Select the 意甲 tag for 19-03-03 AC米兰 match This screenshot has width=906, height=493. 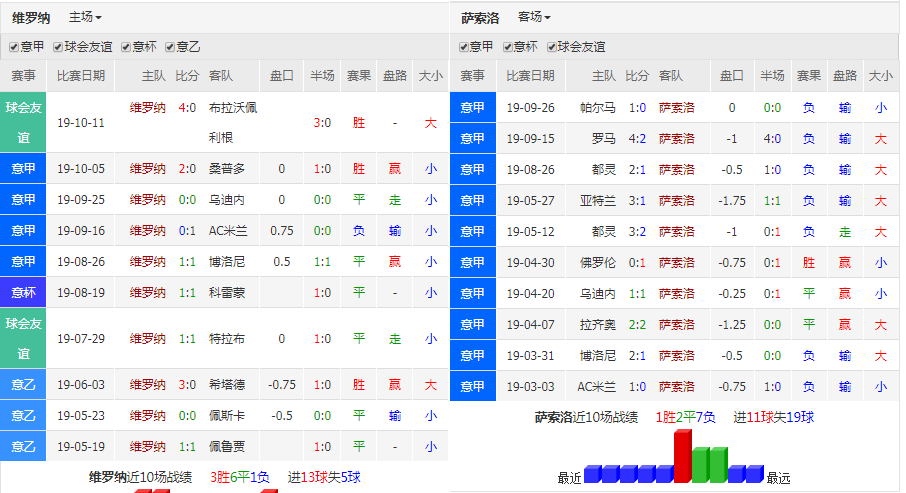[x=473, y=387]
